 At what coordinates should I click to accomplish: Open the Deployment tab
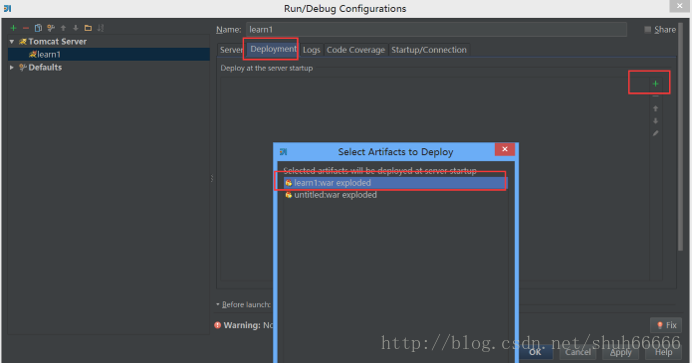coord(273,49)
